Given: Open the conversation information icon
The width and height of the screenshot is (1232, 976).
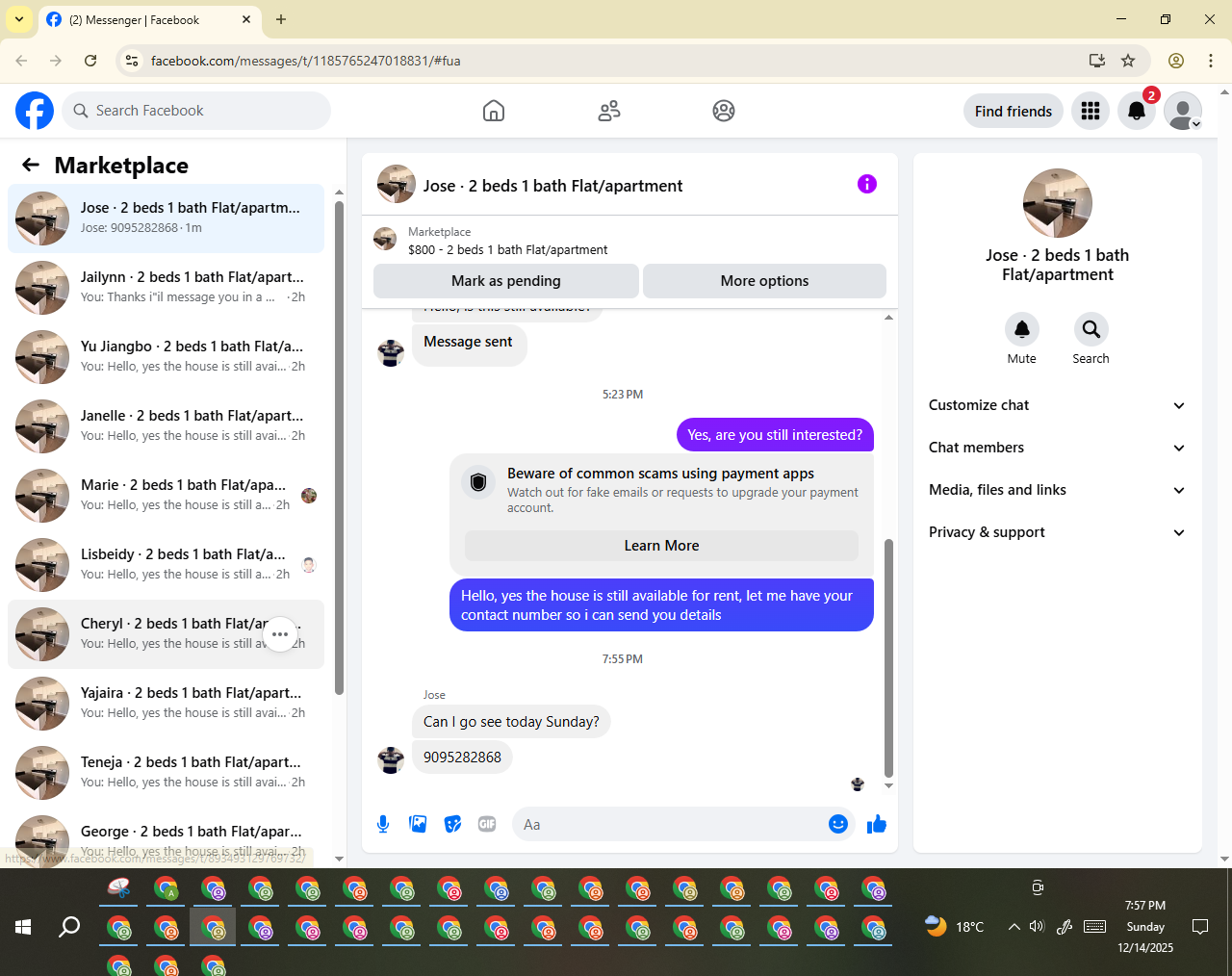Looking at the screenshot, I should pos(867,184).
